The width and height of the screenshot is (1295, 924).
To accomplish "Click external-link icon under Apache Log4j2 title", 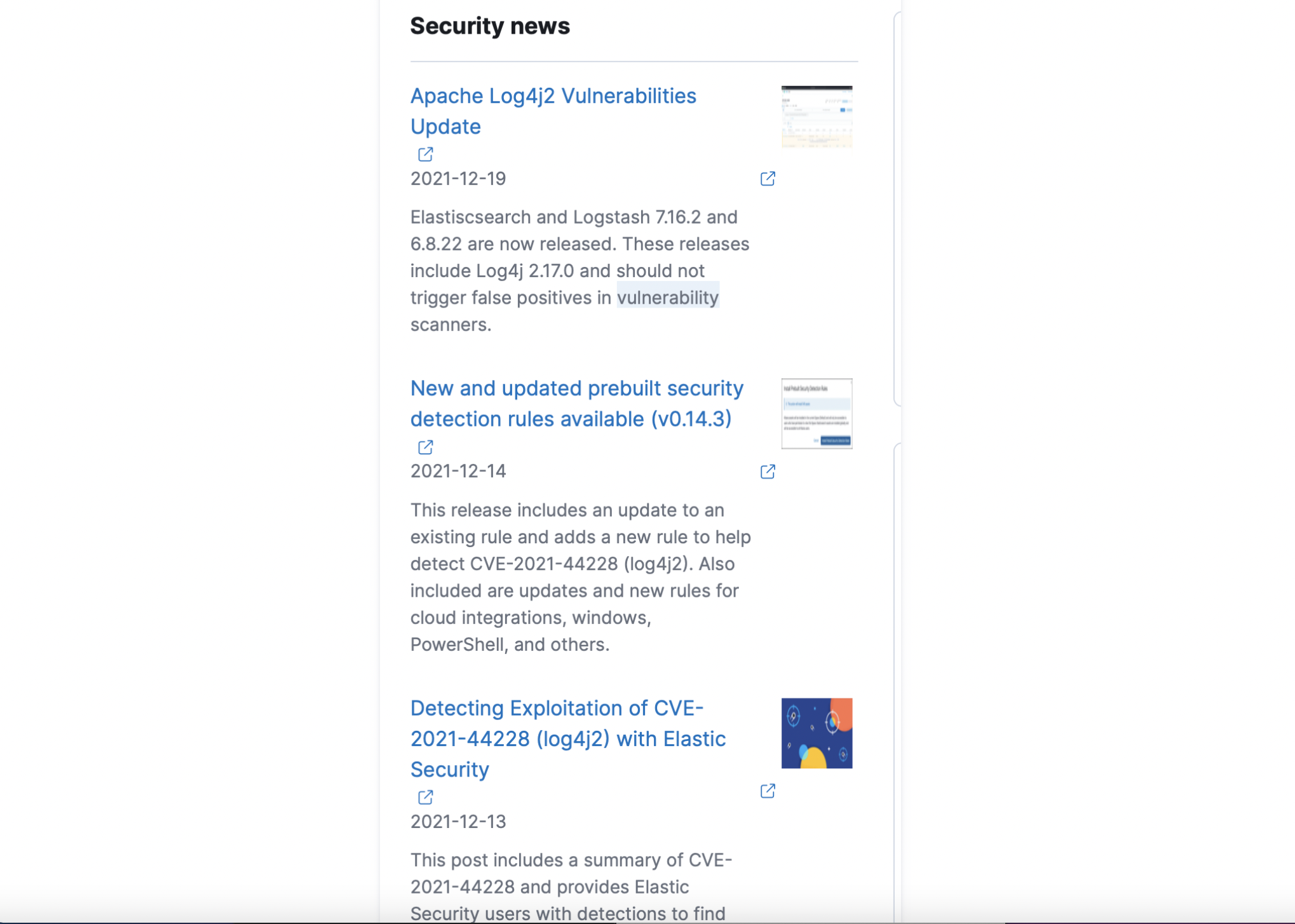I will point(425,154).
